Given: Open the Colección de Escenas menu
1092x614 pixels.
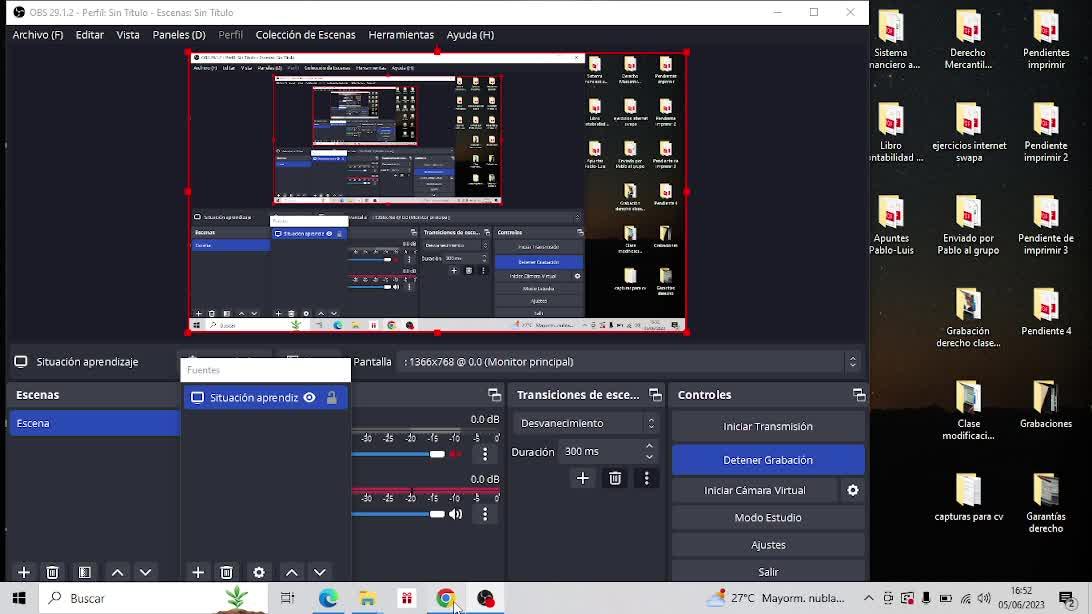Looking at the screenshot, I should (x=305, y=35).
